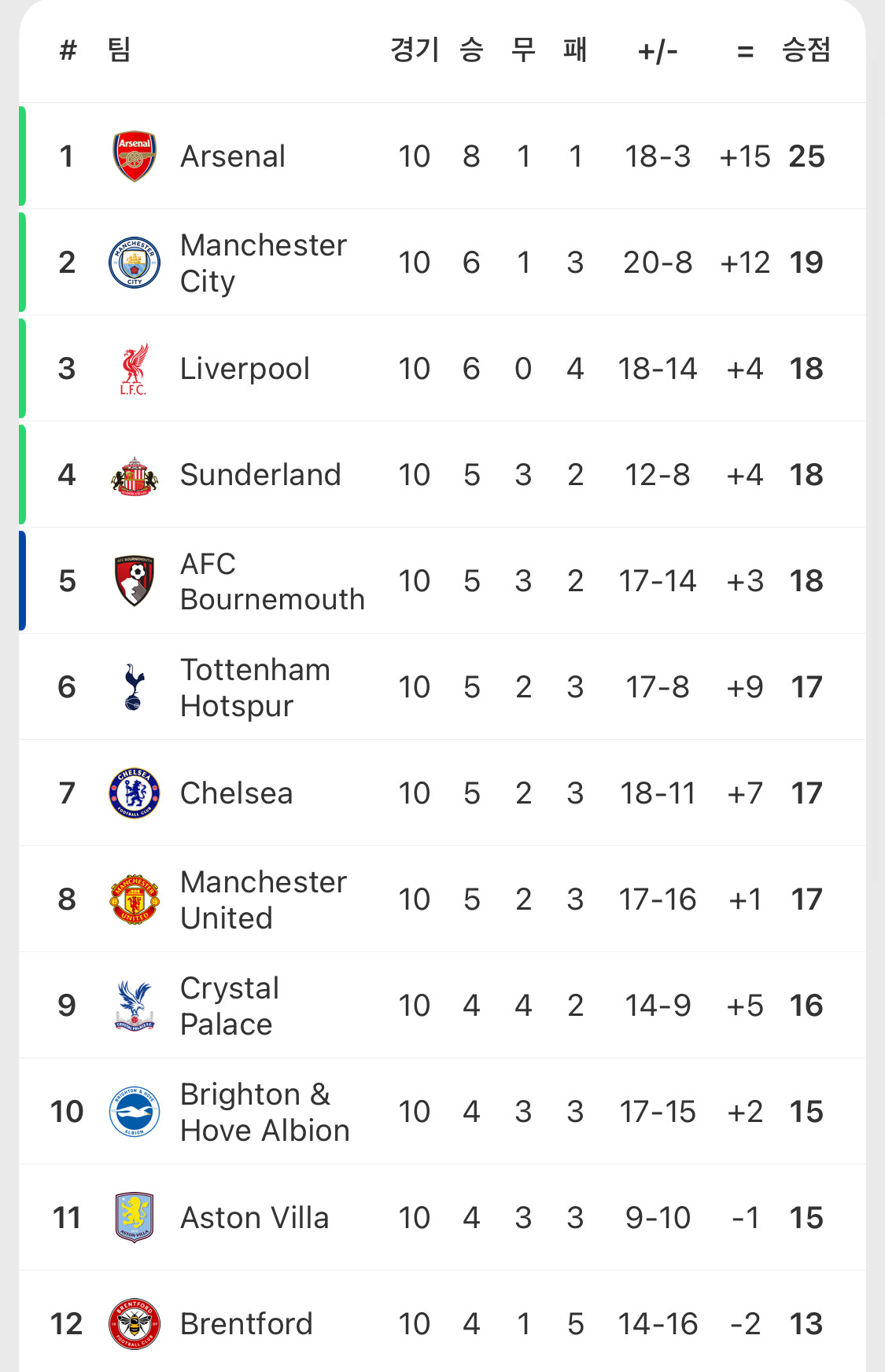This screenshot has width=885, height=1372.
Task: Tap the 승점 points column header
Action: coord(806,50)
